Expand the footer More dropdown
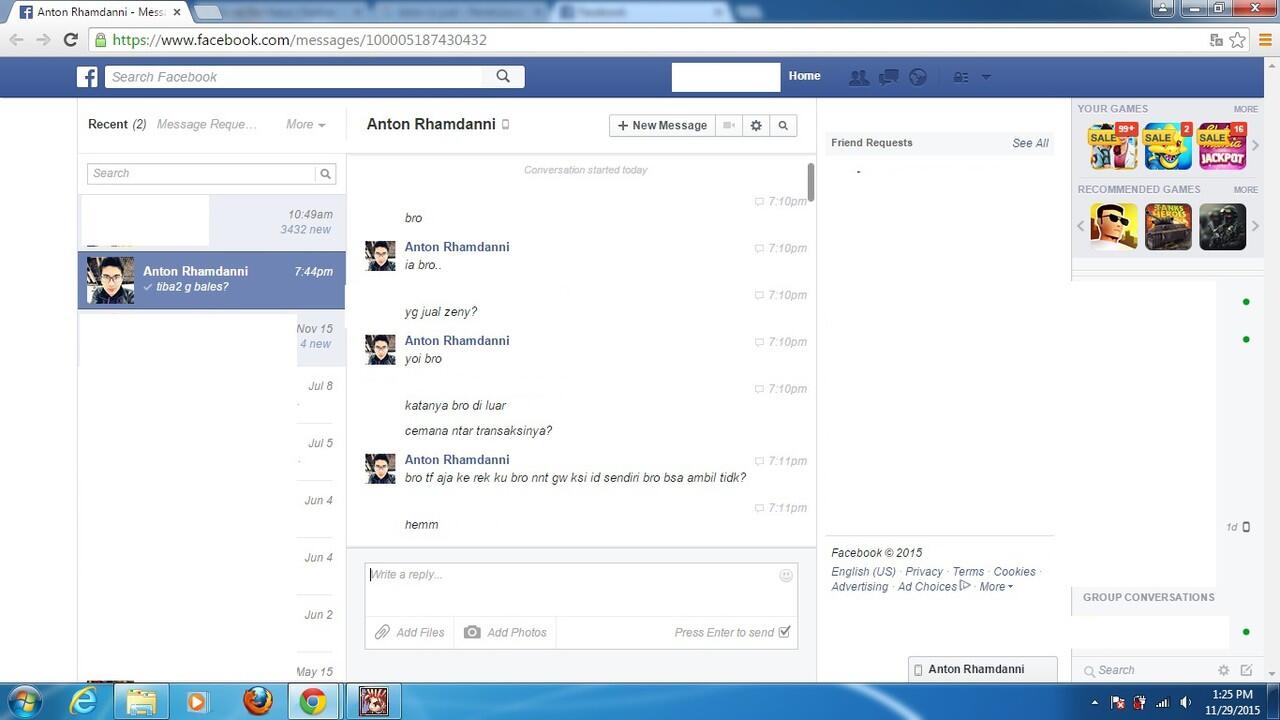 click(x=996, y=587)
